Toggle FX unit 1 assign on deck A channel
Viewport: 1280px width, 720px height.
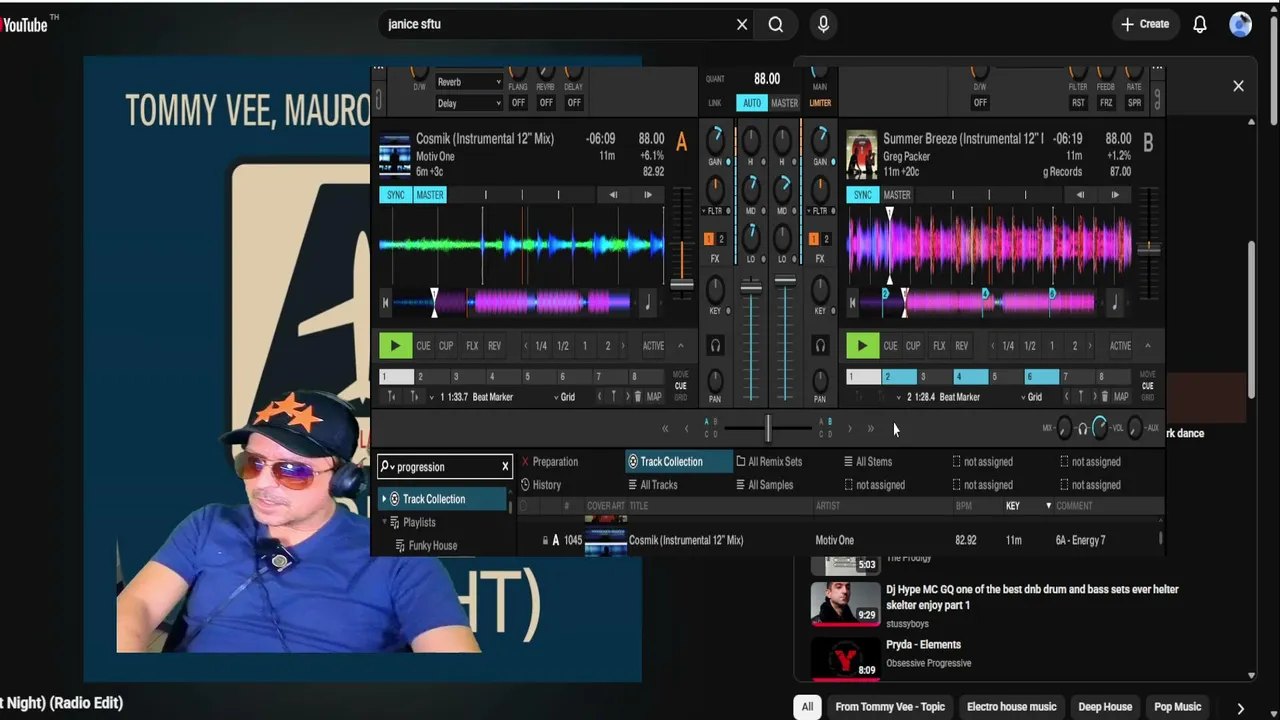709,239
